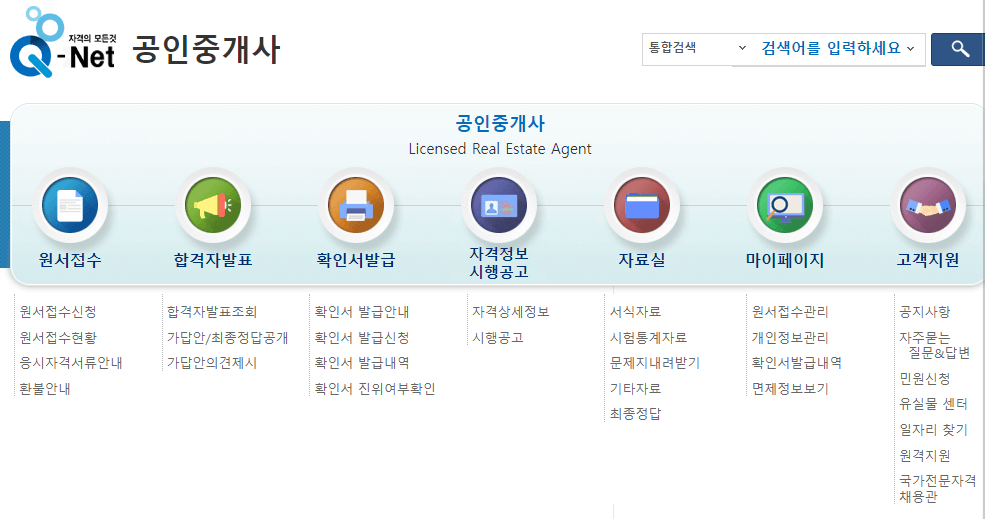This screenshot has height=519, width=985.
Task: Open 가답안/최종정답공개 link
Action: 227,337
